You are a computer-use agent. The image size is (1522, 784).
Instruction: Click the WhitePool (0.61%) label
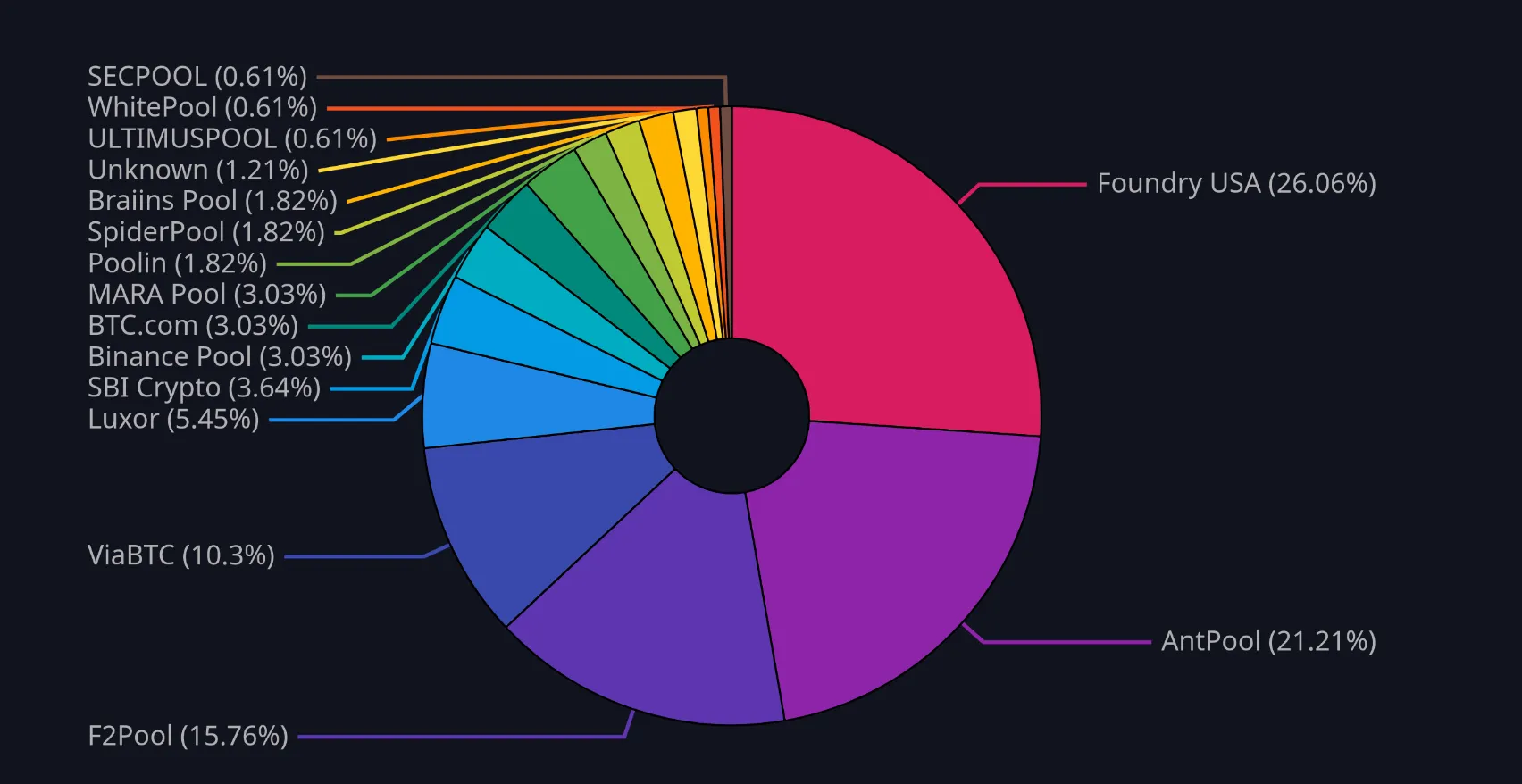point(203,107)
